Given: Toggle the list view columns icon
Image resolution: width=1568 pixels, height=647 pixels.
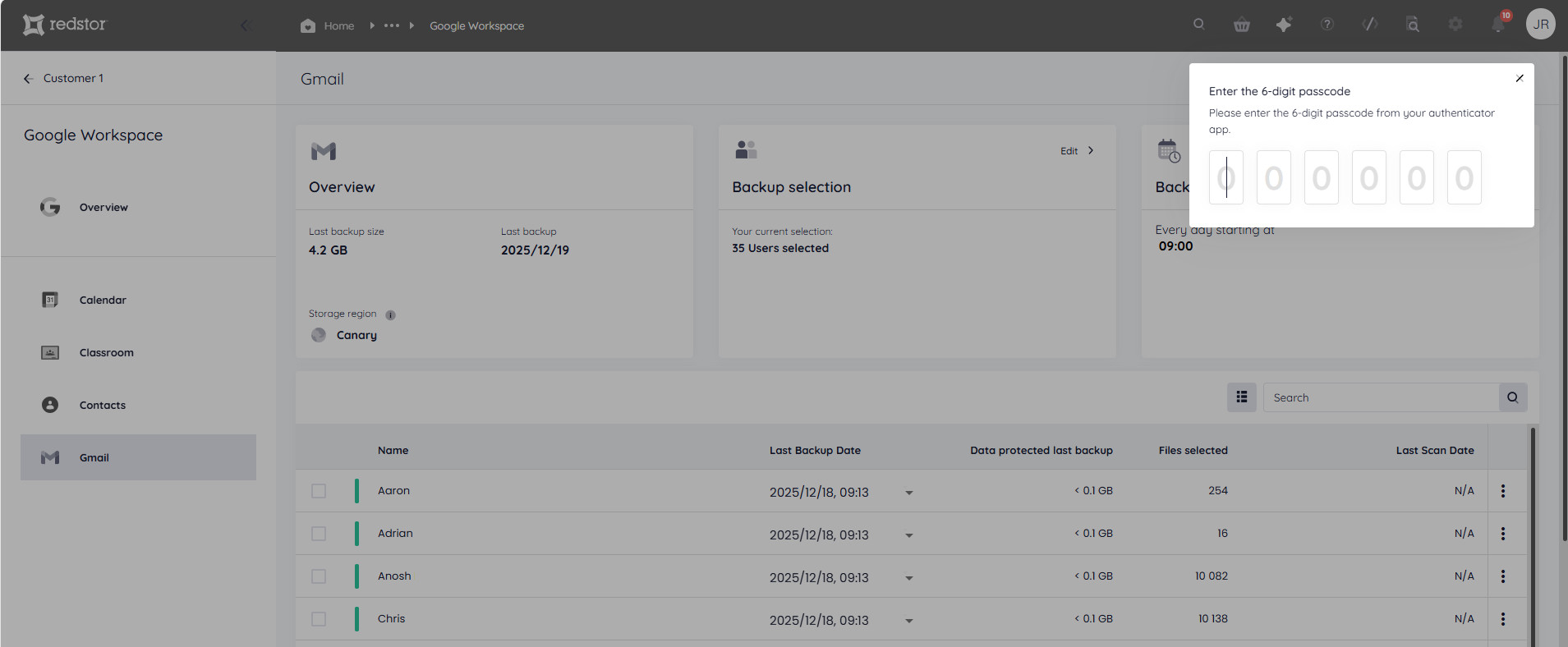Looking at the screenshot, I should coord(1242,397).
